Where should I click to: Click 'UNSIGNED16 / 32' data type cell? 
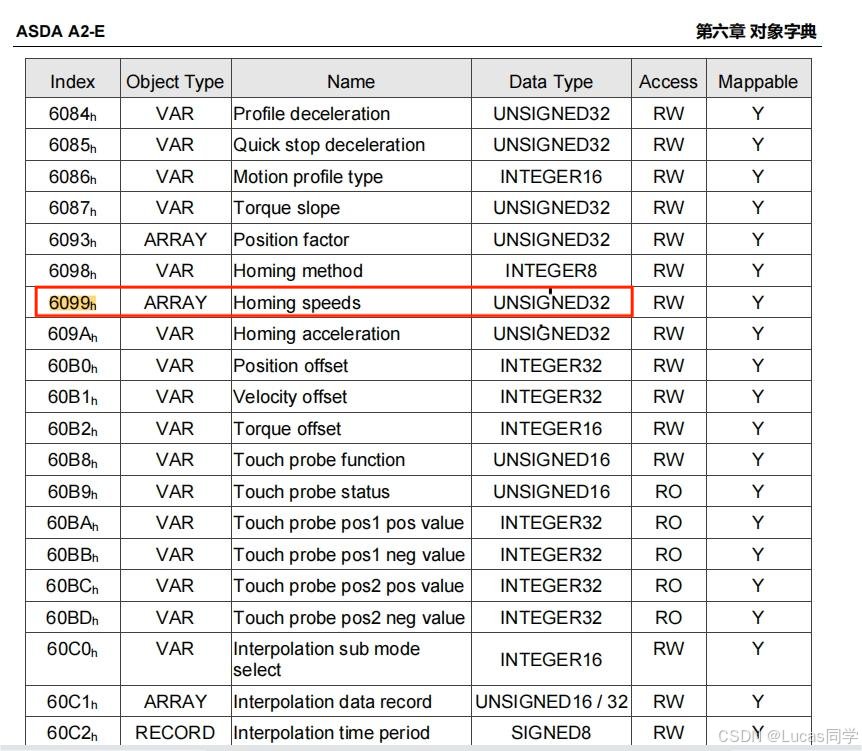point(551,702)
